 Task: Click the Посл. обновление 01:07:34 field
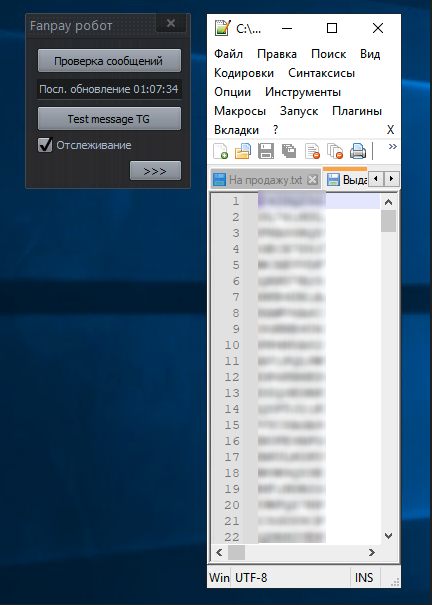tap(109, 90)
